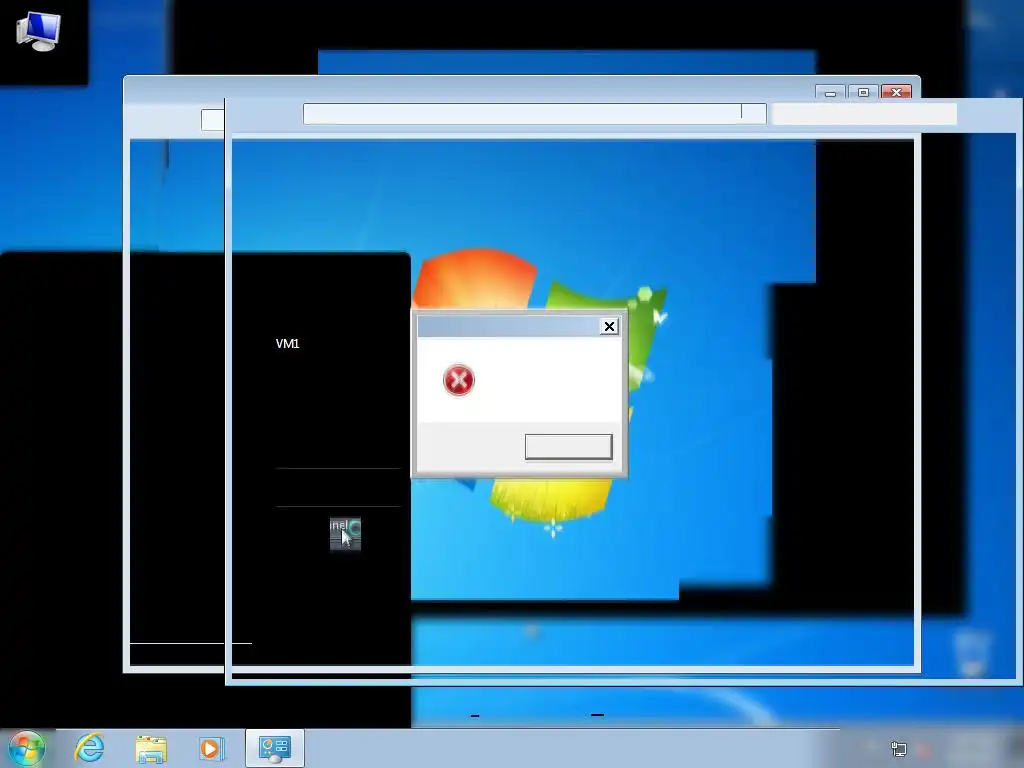The height and width of the screenshot is (768, 1024).
Task: Click the blank button in error dialog
Action: (569, 447)
